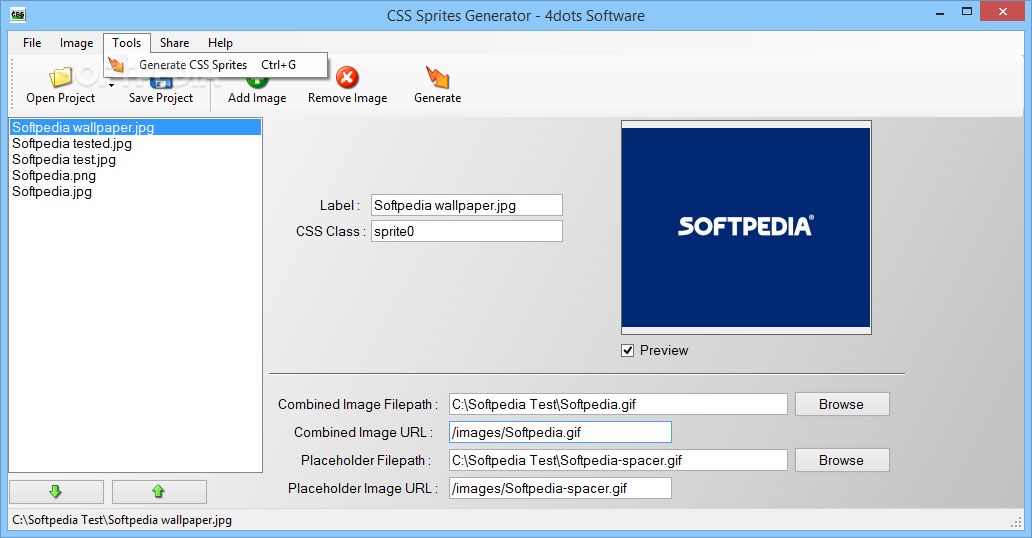Click the Generate toolbar icon

tap(437, 78)
